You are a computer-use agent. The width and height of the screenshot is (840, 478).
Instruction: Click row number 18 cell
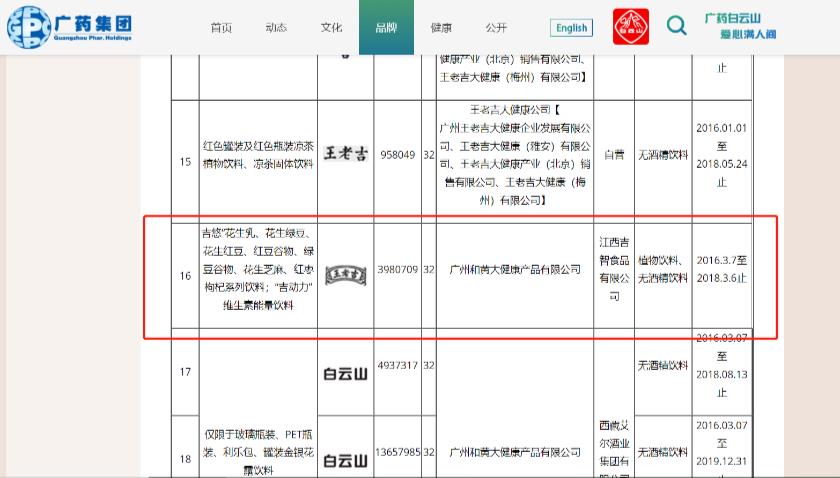click(185, 459)
